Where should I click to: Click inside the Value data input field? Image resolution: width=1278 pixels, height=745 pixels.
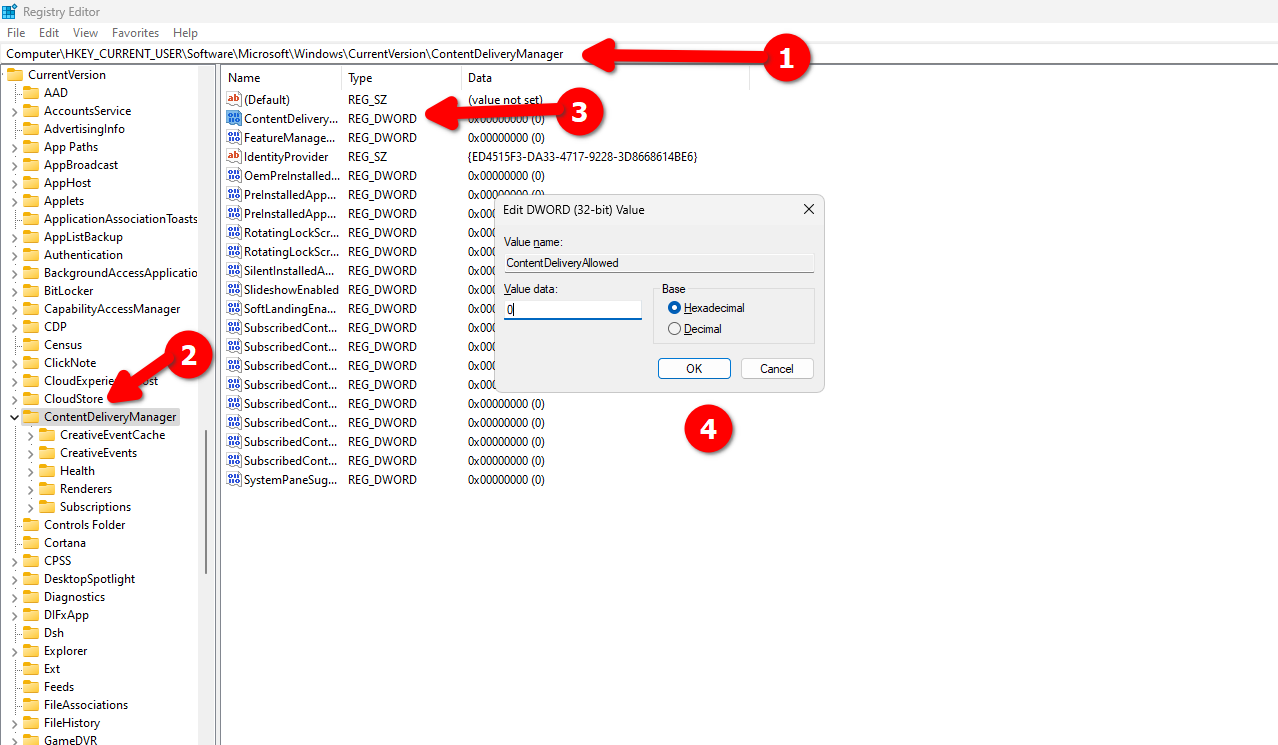point(570,310)
